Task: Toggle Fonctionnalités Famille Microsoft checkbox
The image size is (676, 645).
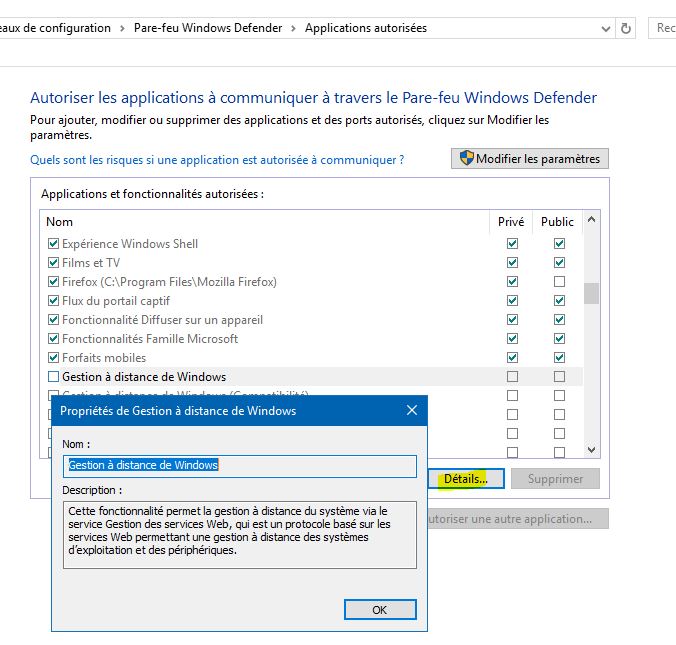Action: pyautogui.click(x=53, y=338)
